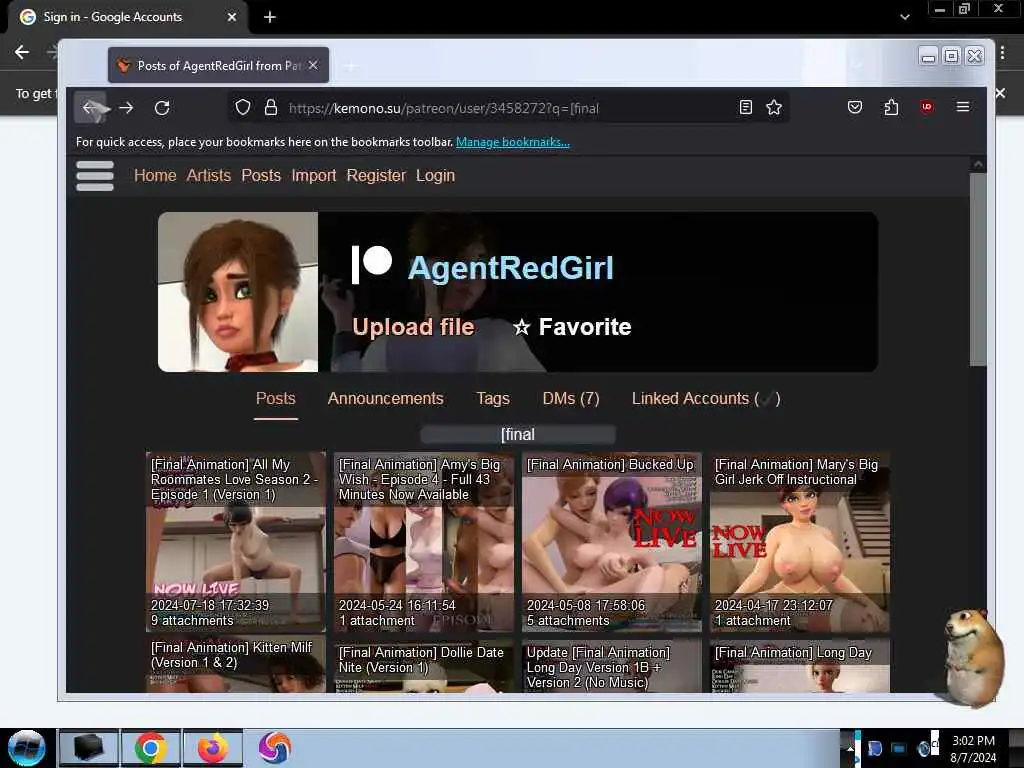Open Artists in the site navigation
This screenshot has width=1024, height=768.
(x=208, y=176)
